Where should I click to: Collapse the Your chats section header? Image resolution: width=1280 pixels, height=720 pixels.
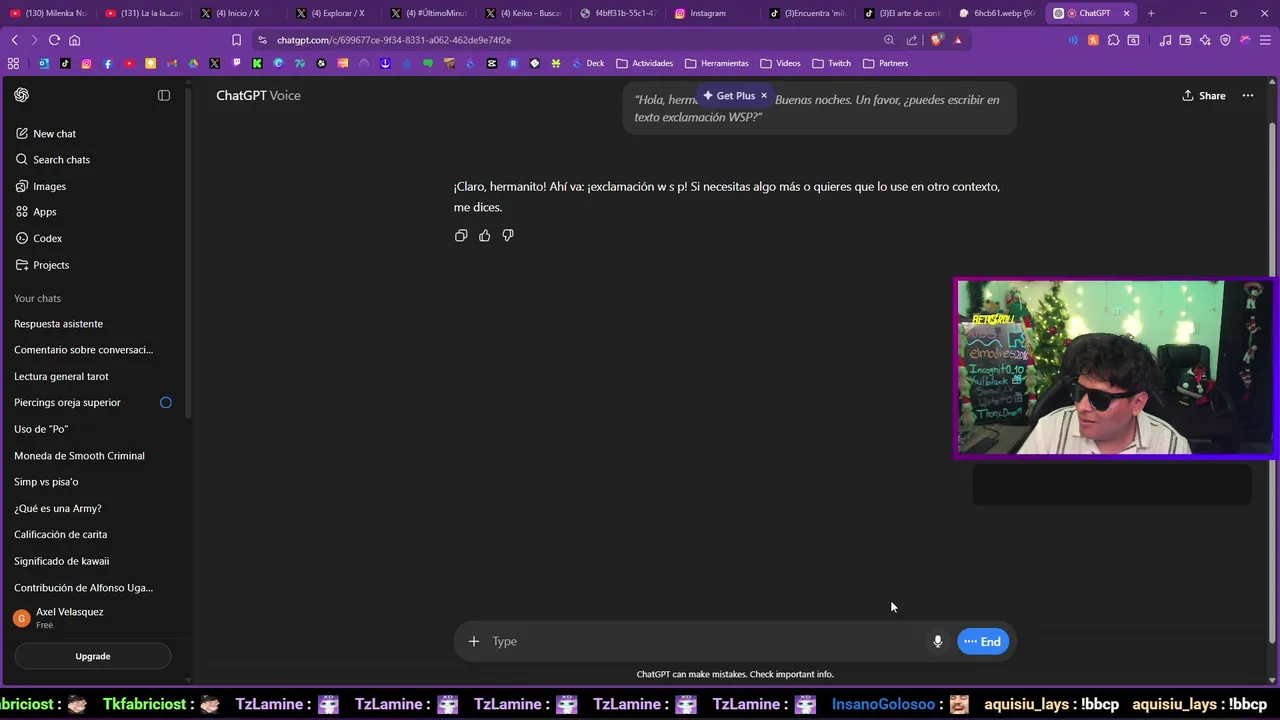click(38, 298)
